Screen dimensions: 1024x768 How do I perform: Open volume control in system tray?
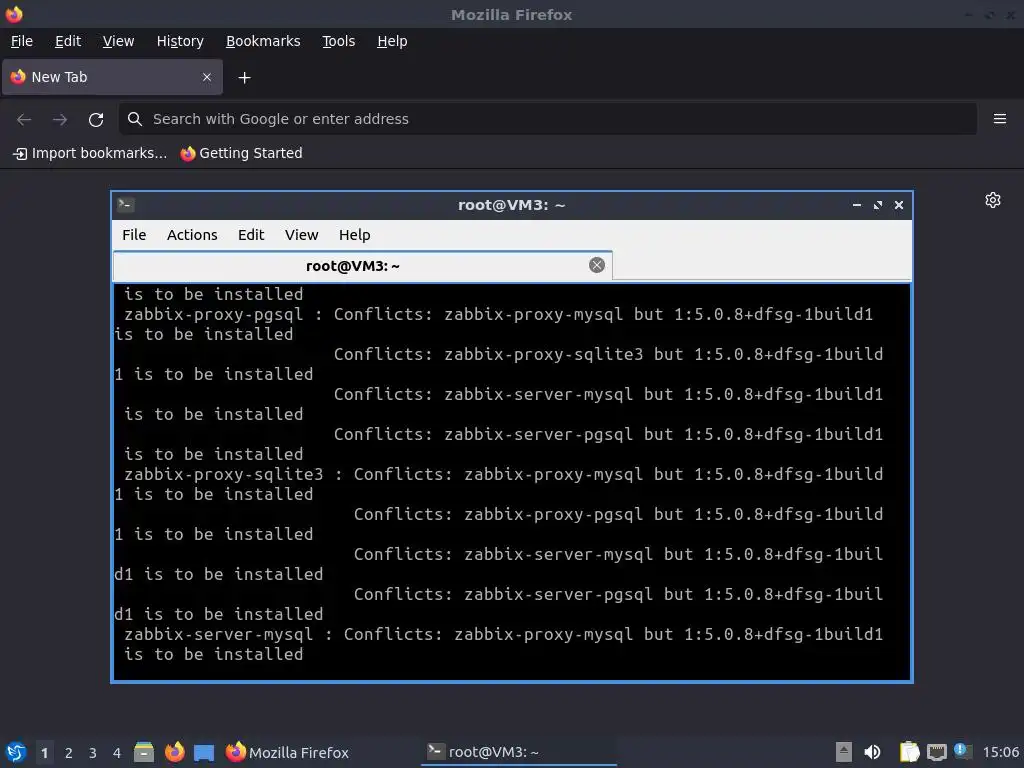[x=872, y=752]
